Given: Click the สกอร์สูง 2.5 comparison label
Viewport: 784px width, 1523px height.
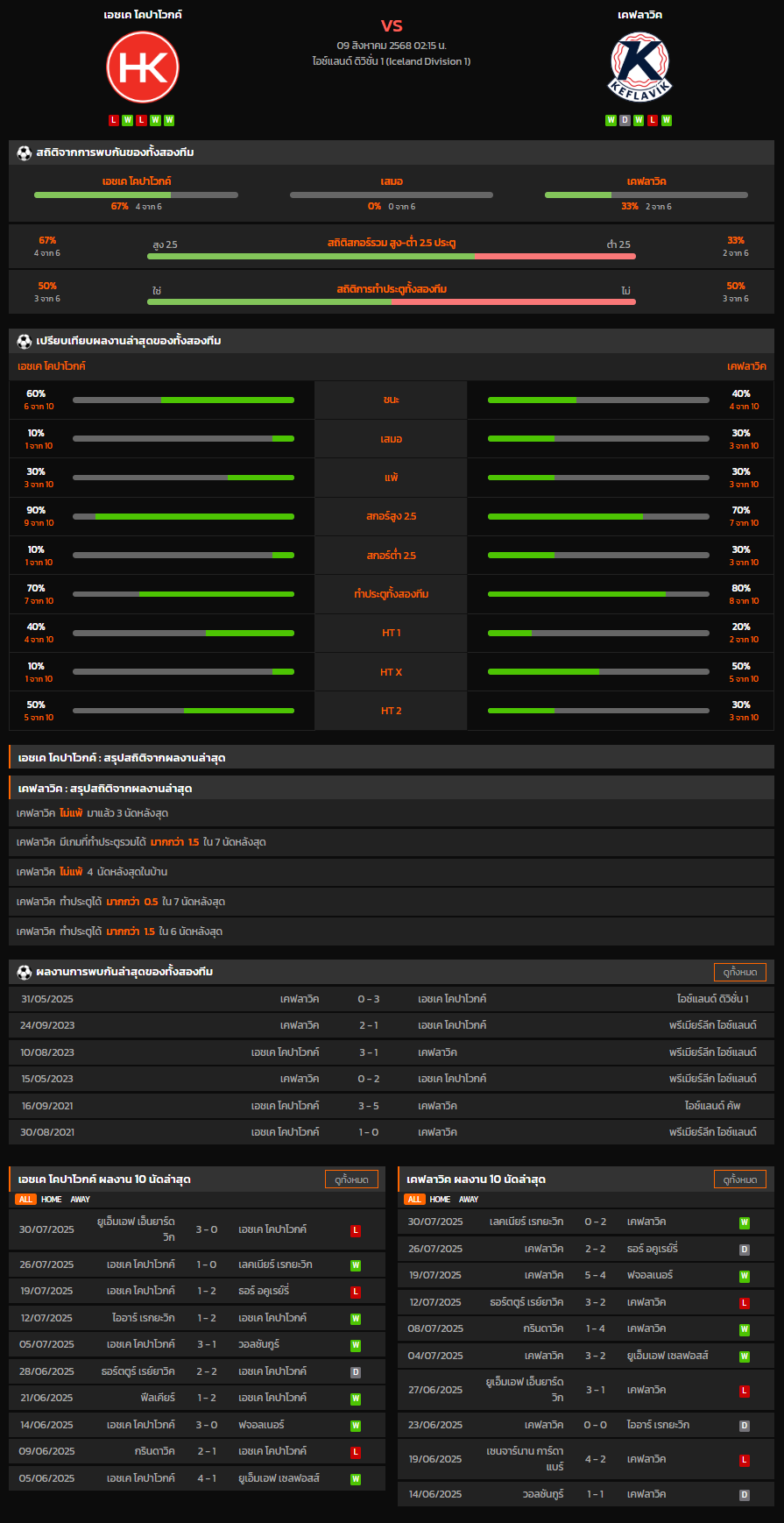Looking at the screenshot, I should coord(391,516).
